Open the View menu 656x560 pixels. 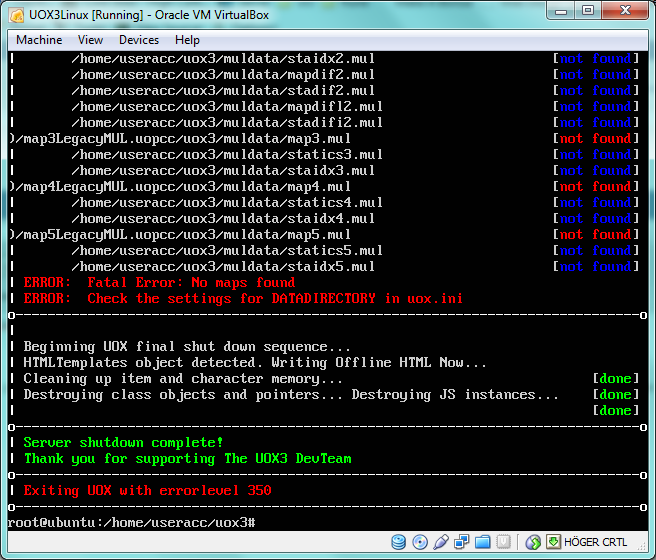coord(90,40)
